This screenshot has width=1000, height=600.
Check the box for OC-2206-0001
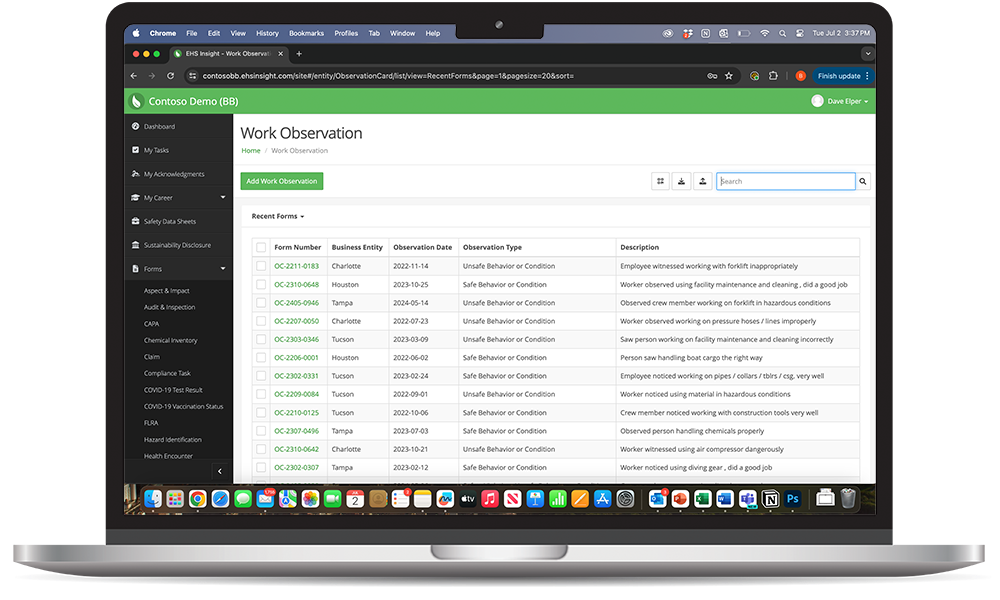(261, 358)
